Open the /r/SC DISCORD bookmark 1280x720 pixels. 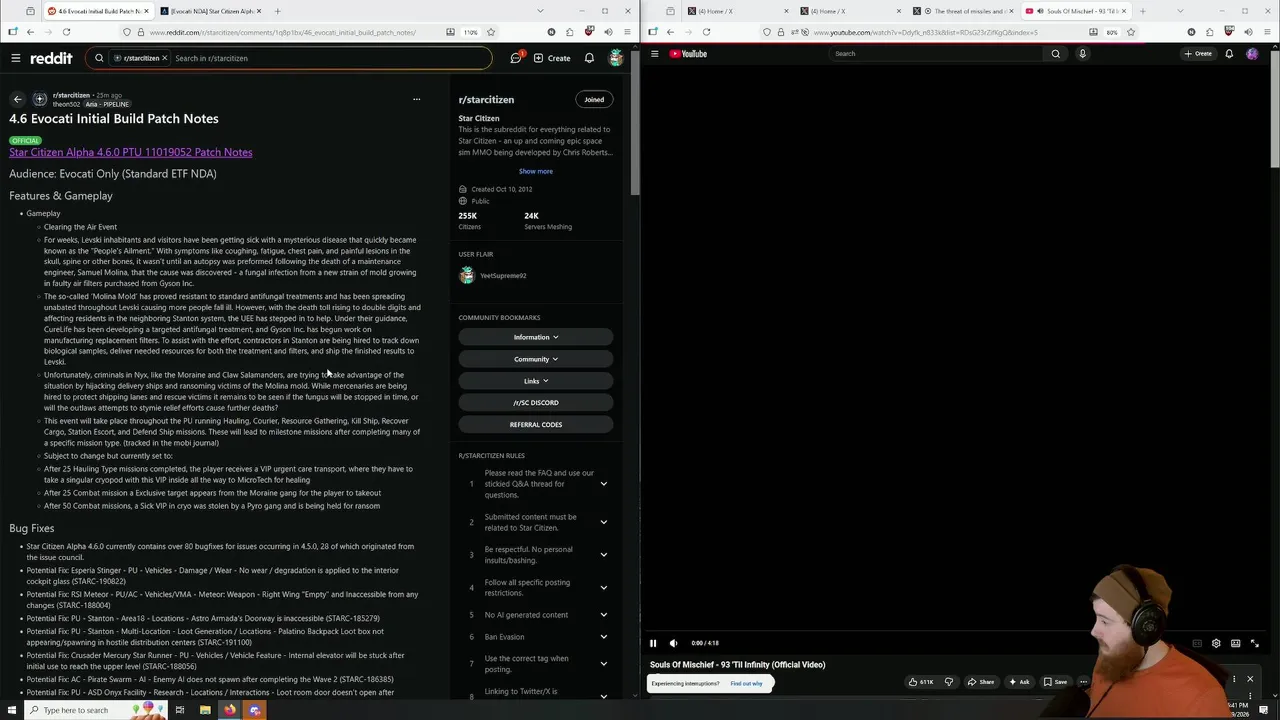tap(535, 403)
